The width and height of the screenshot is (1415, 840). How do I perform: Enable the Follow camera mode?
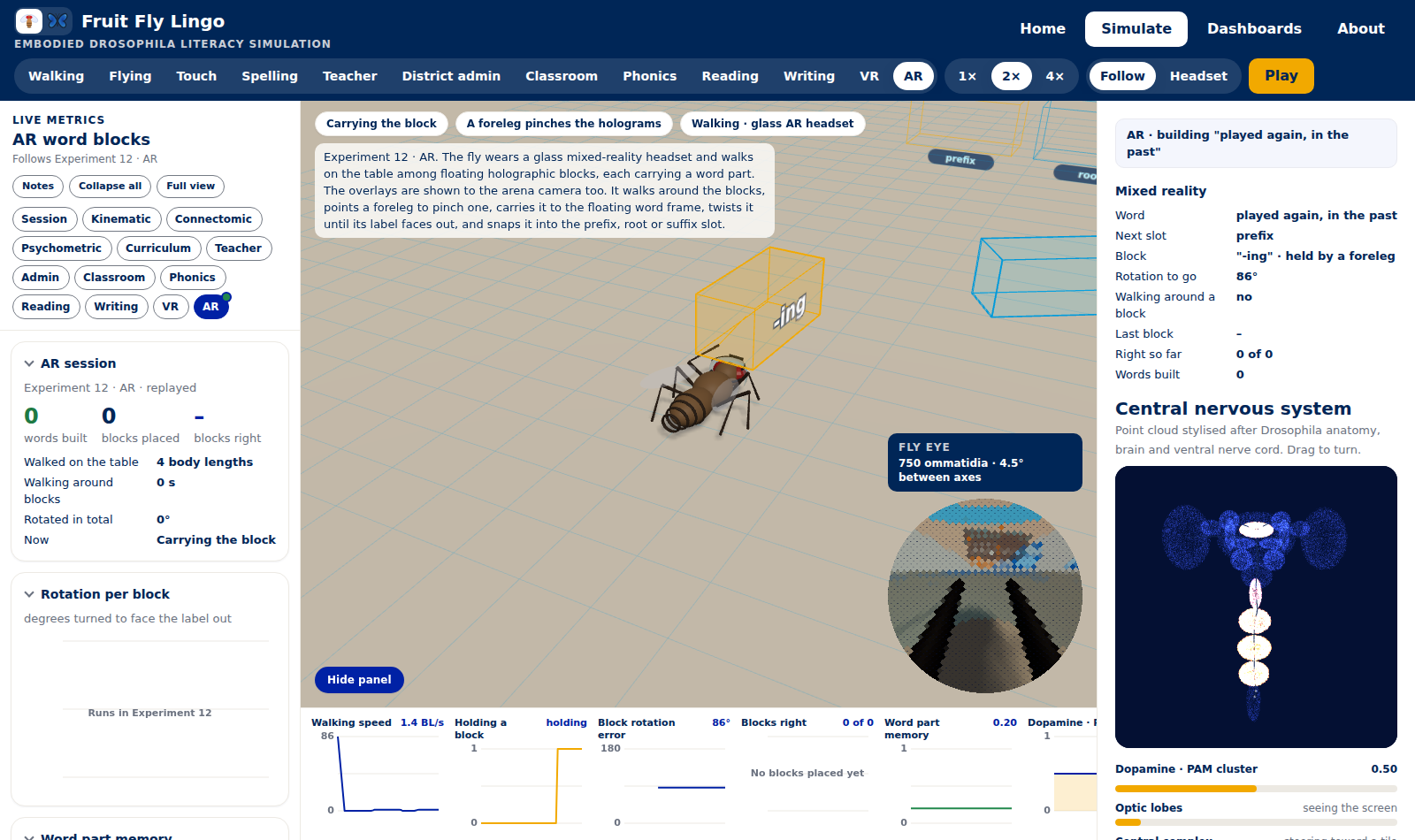[1122, 76]
